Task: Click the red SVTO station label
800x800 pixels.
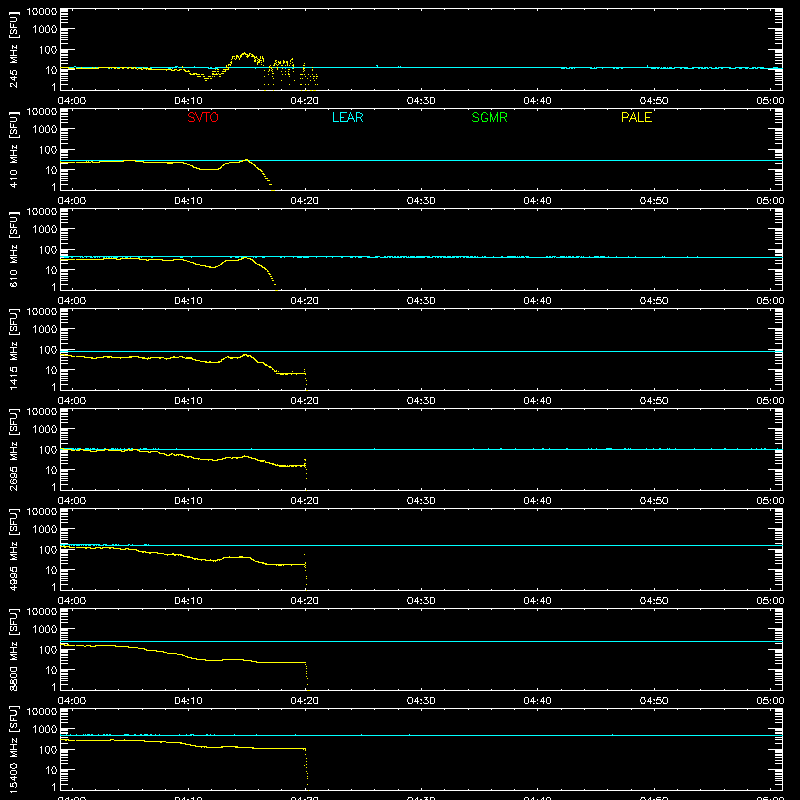Action: click(203, 117)
